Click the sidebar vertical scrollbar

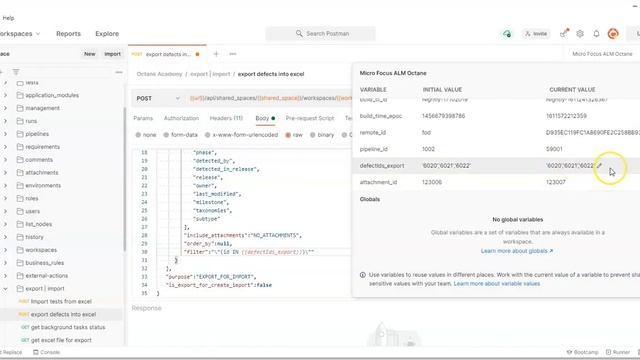click(124, 180)
